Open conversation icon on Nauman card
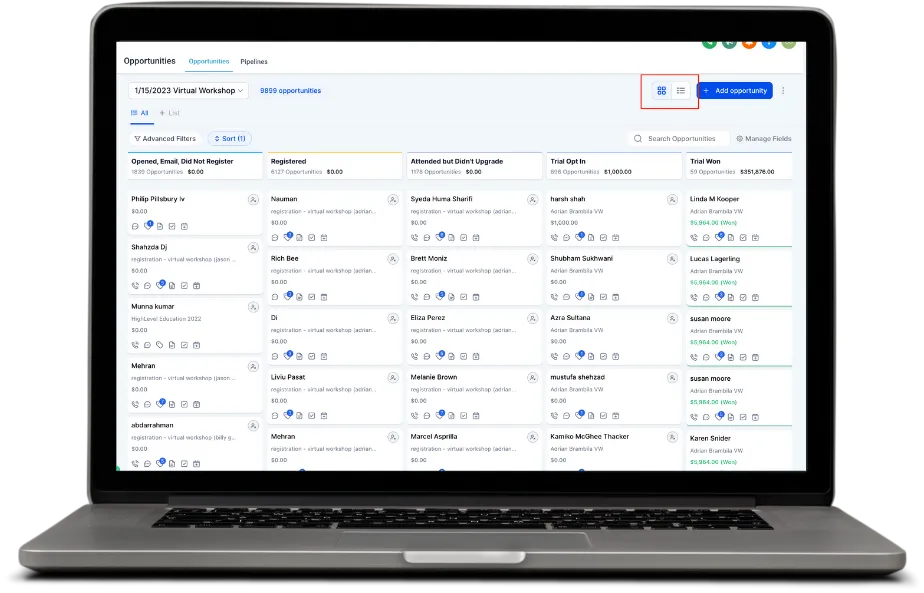The width and height of the screenshot is (924, 593). coord(275,238)
